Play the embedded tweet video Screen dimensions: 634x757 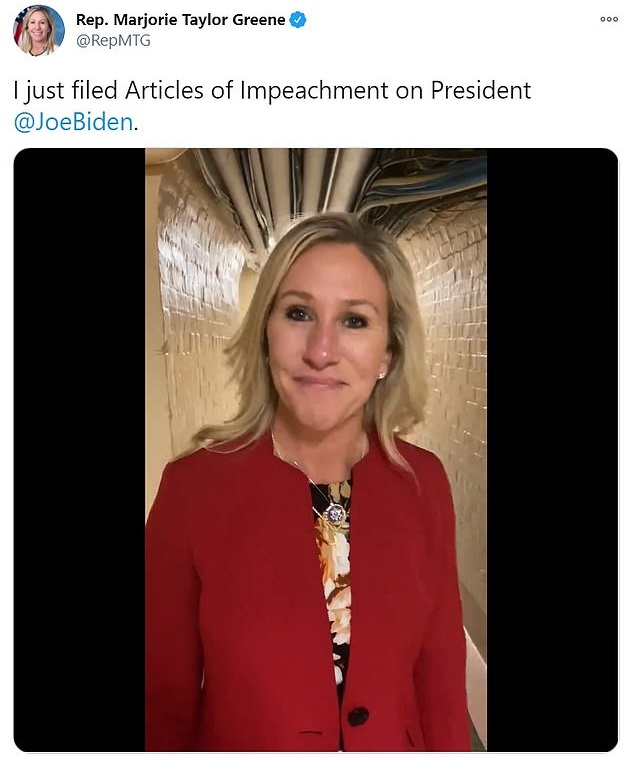click(x=316, y=449)
